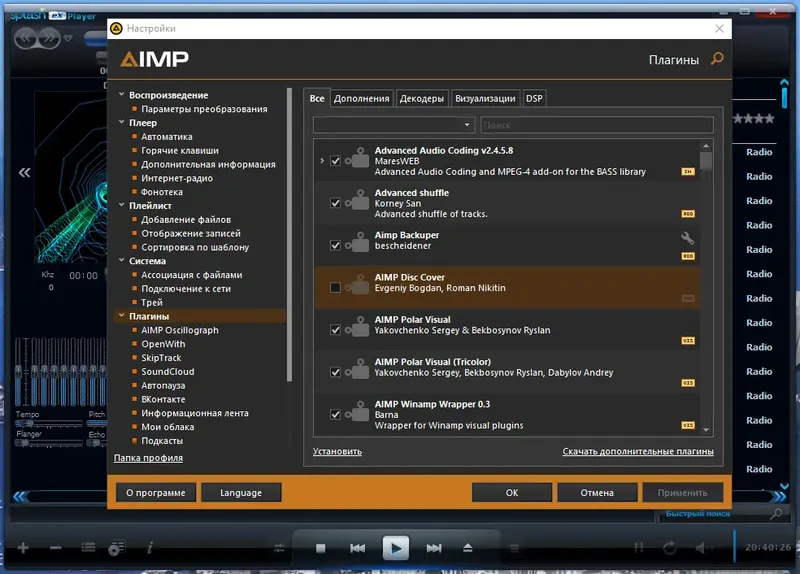The width and height of the screenshot is (800, 574).
Task: Click the wrench settings icon for Aimp Backuper
Action: point(687,238)
